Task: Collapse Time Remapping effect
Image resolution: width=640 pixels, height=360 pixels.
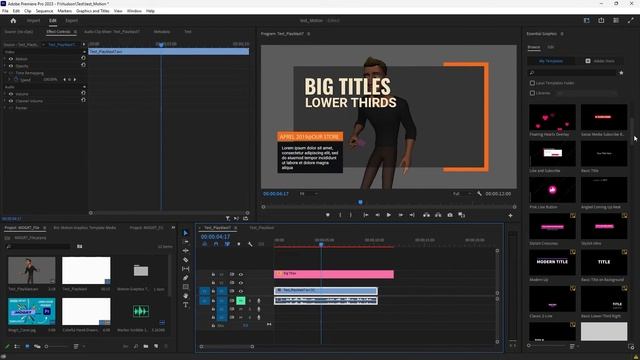Action: (x=5, y=73)
